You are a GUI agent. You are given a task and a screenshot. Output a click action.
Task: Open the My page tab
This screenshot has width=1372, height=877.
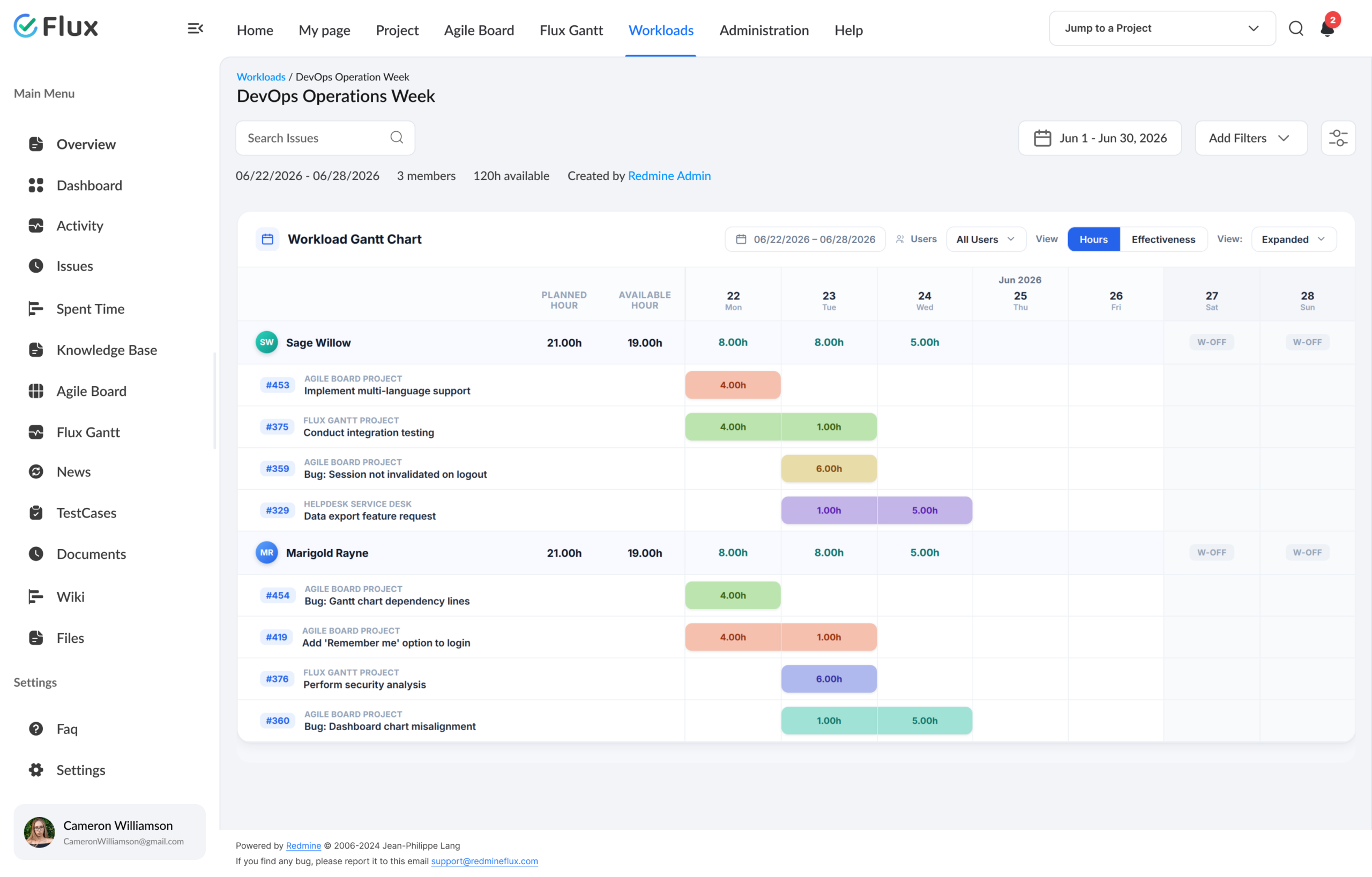click(x=324, y=30)
